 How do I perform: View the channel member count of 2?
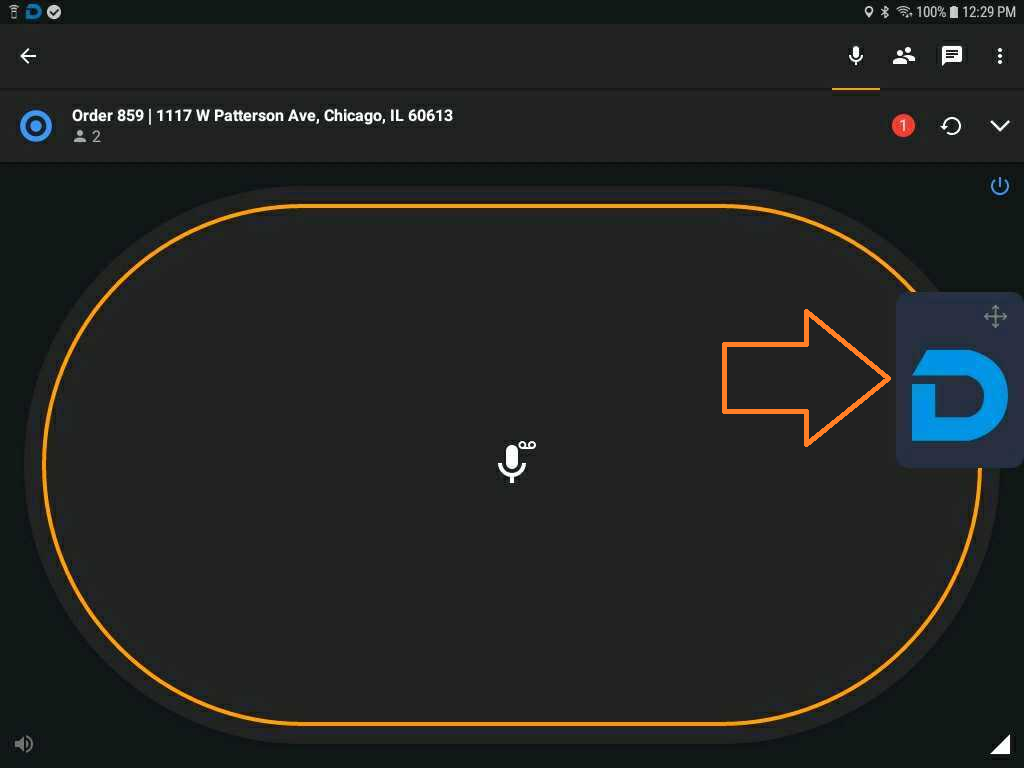[x=87, y=136]
